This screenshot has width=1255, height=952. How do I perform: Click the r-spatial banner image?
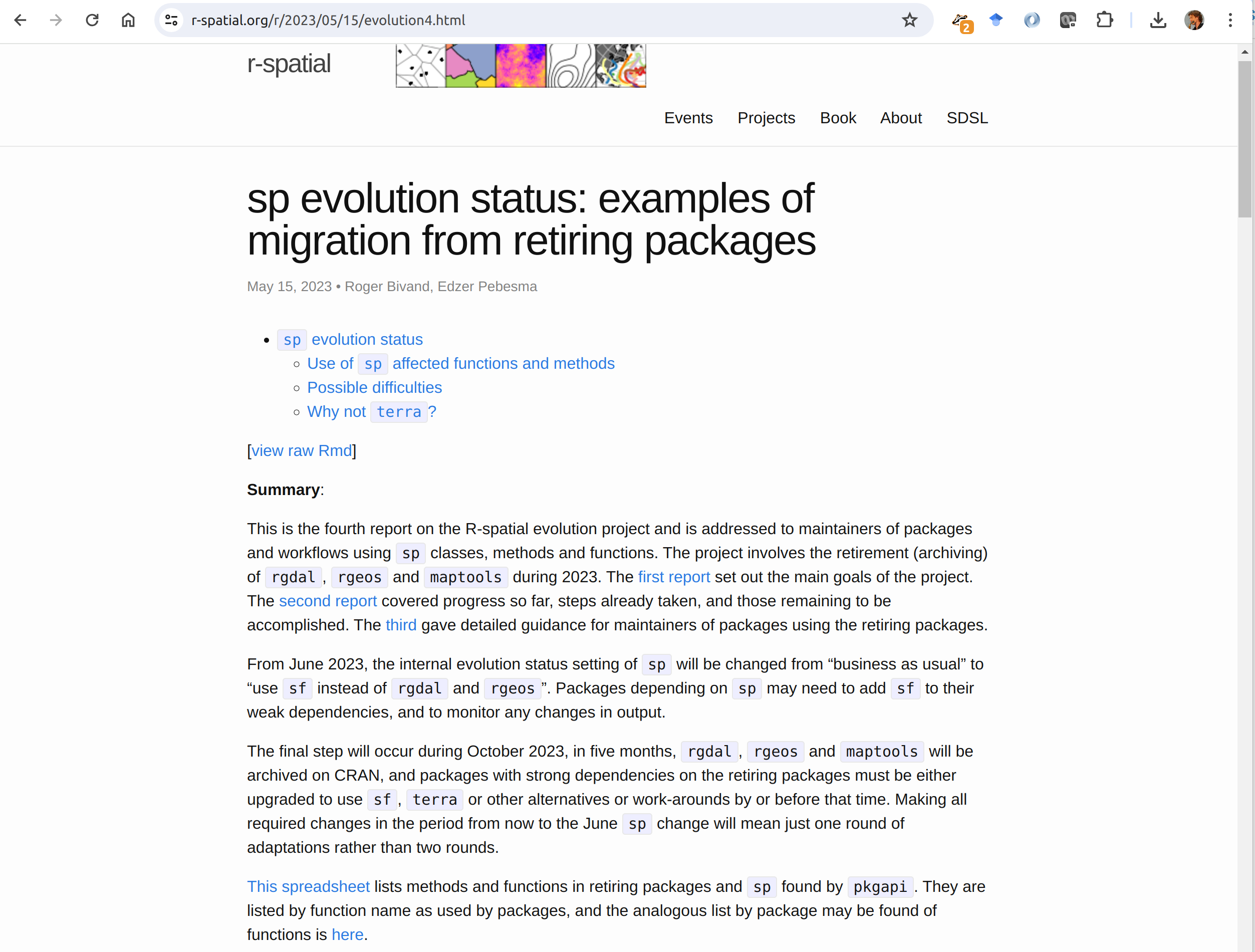tap(520, 65)
